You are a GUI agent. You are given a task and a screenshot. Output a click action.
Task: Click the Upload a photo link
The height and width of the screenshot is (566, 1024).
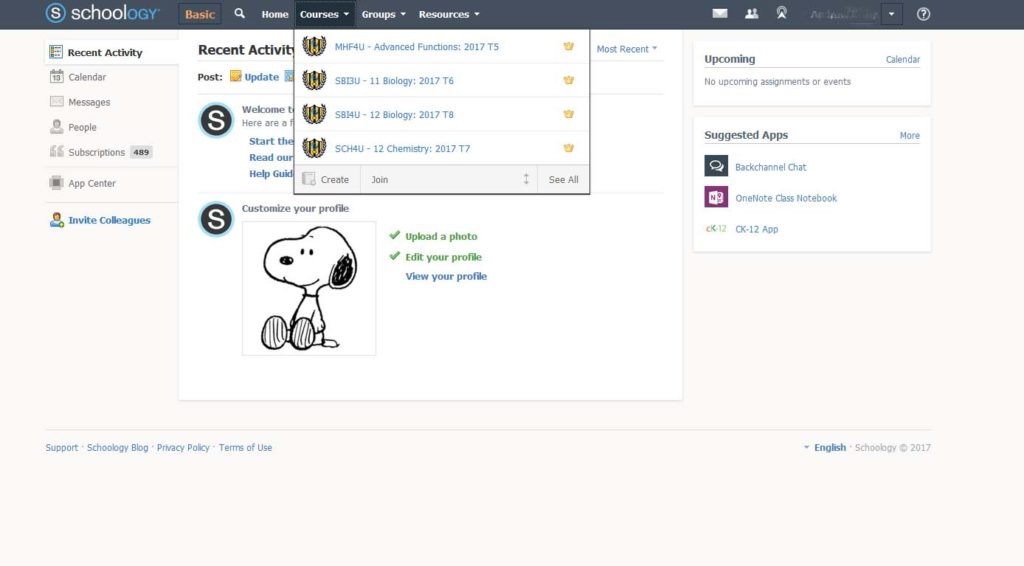[x=441, y=236]
